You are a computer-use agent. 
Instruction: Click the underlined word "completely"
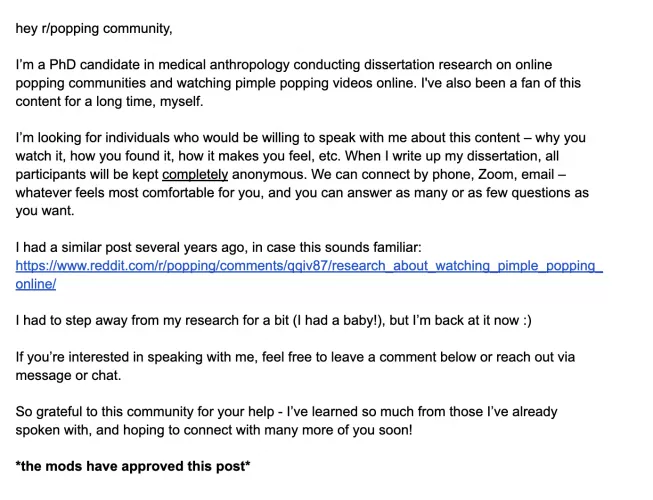[x=195, y=174]
